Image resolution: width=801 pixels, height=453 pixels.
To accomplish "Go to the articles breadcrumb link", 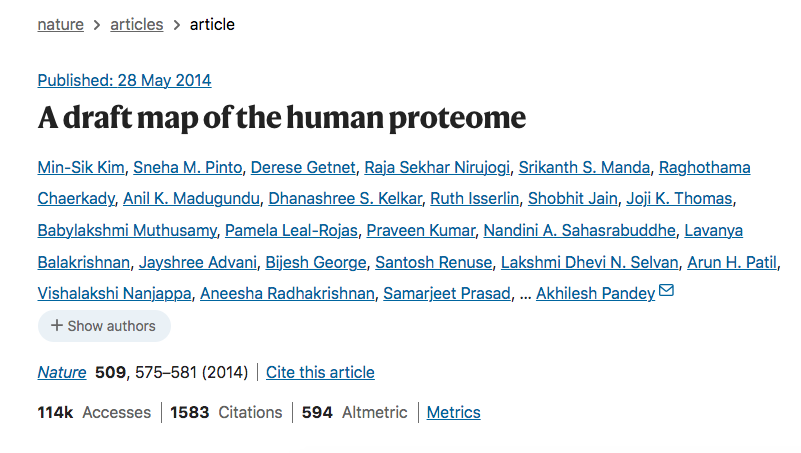I will click(136, 24).
